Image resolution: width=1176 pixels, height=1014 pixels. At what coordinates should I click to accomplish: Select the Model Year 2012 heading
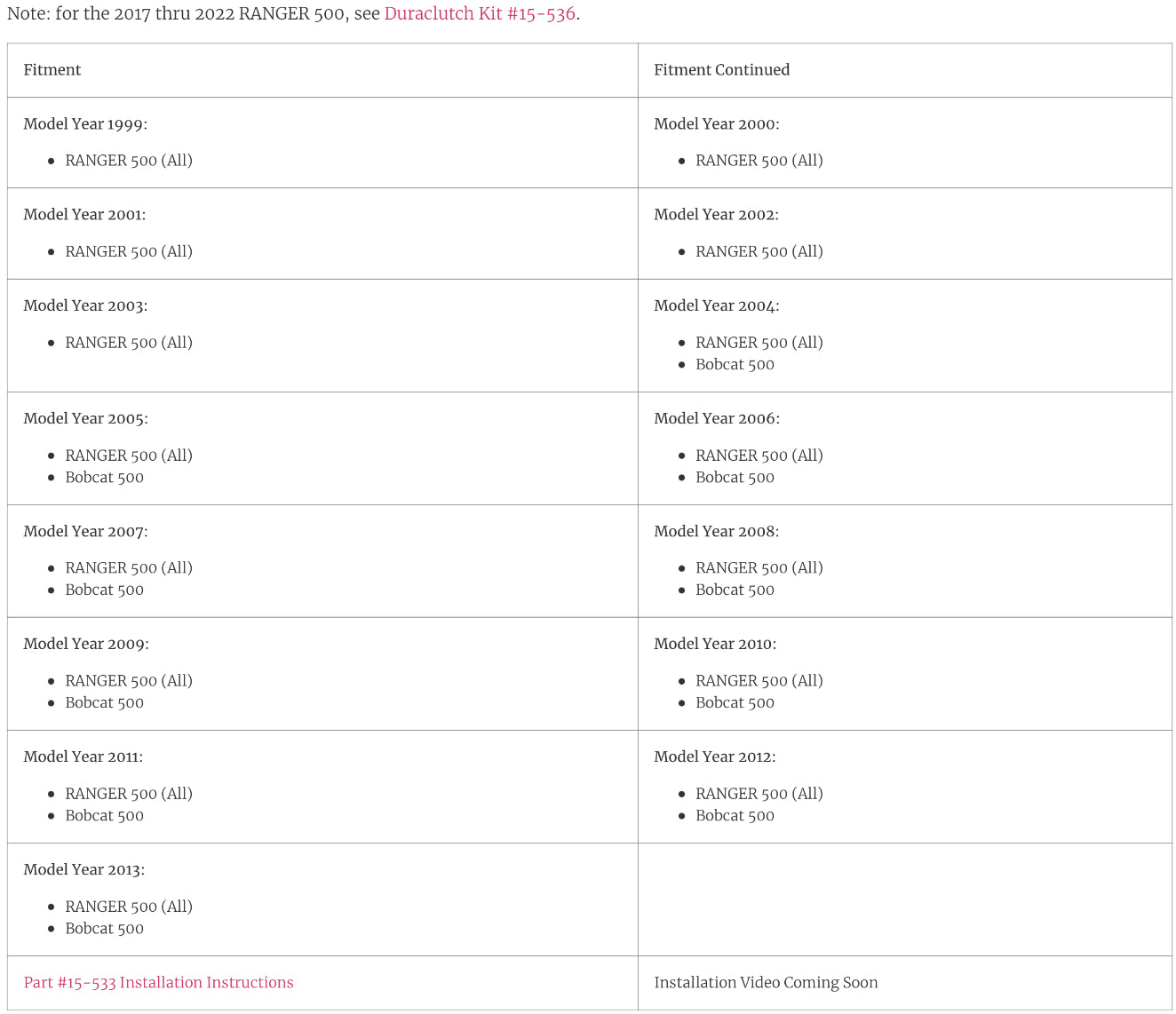coord(714,757)
